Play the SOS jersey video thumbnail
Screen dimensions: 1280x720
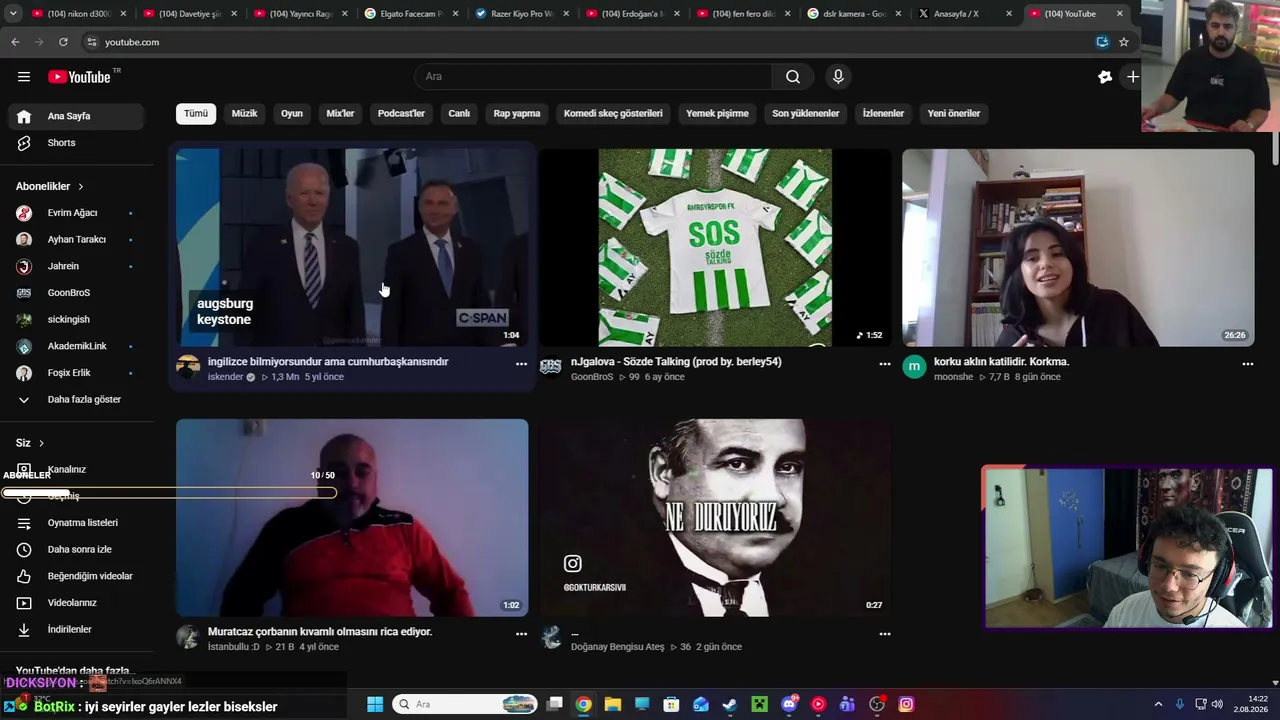click(x=715, y=248)
